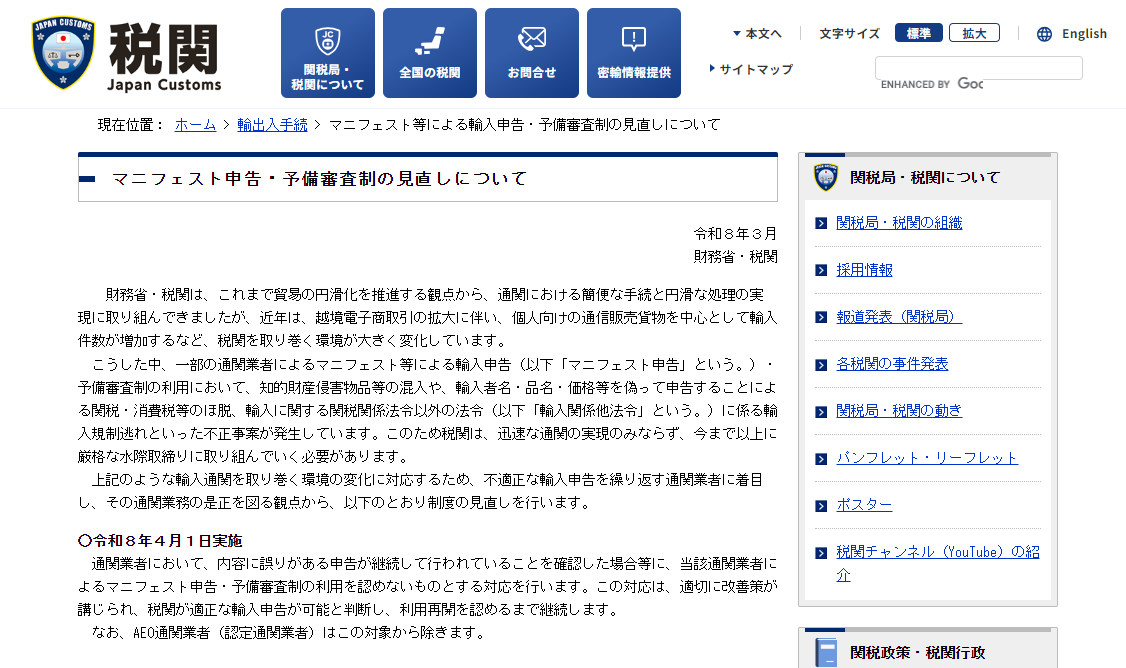Open 関税局・税関について navigation tile

(x=328, y=53)
